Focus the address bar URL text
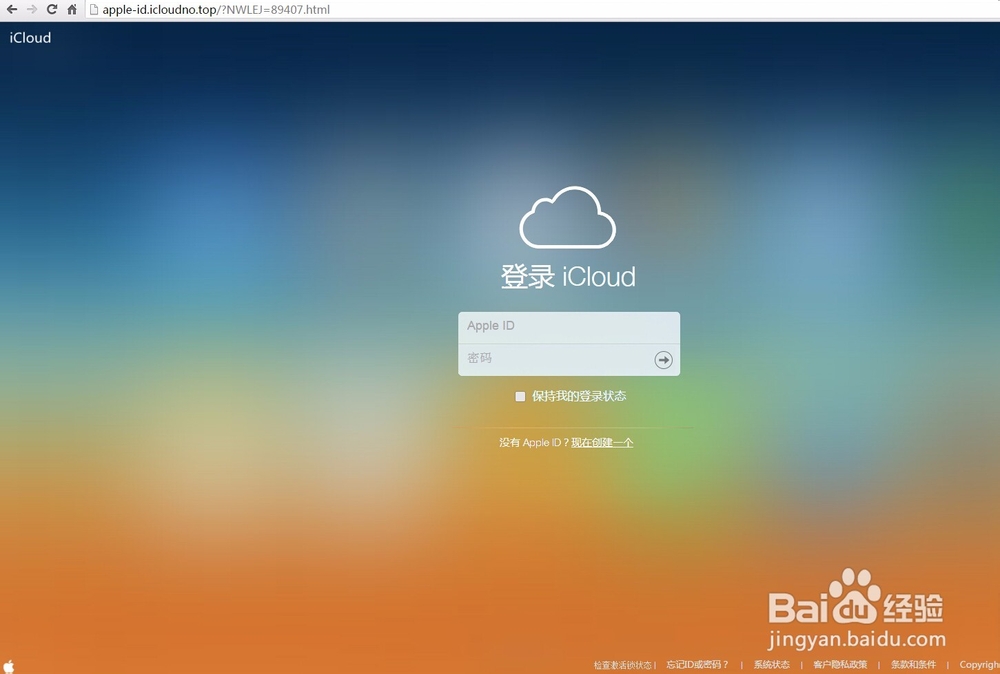 [x=216, y=10]
